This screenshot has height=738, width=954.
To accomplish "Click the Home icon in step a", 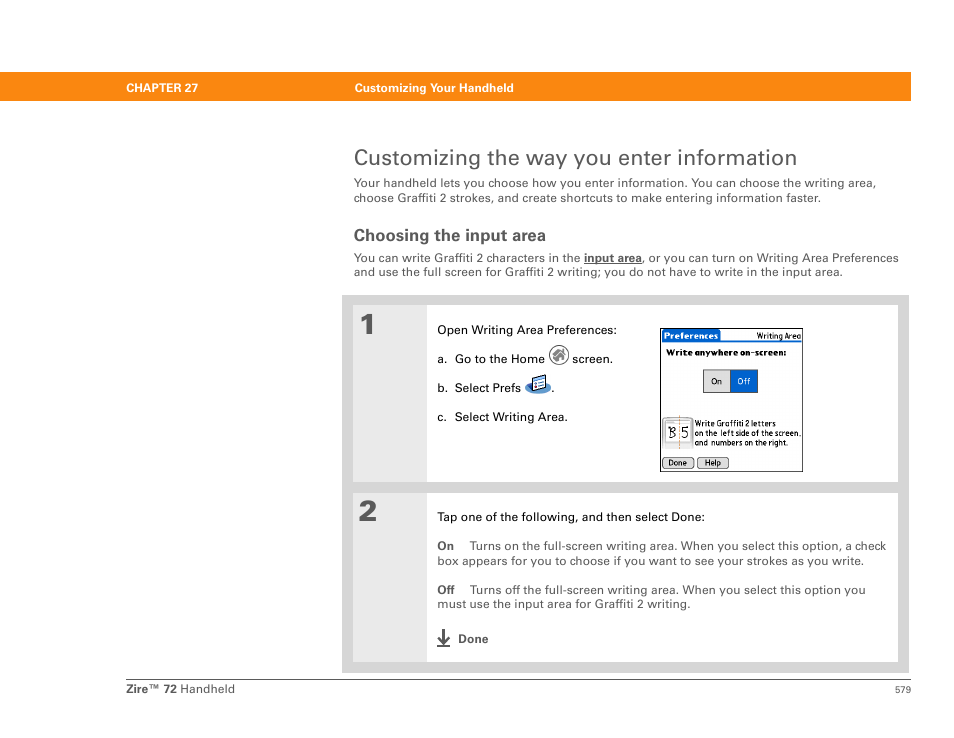I will click(x=559, y=356).
